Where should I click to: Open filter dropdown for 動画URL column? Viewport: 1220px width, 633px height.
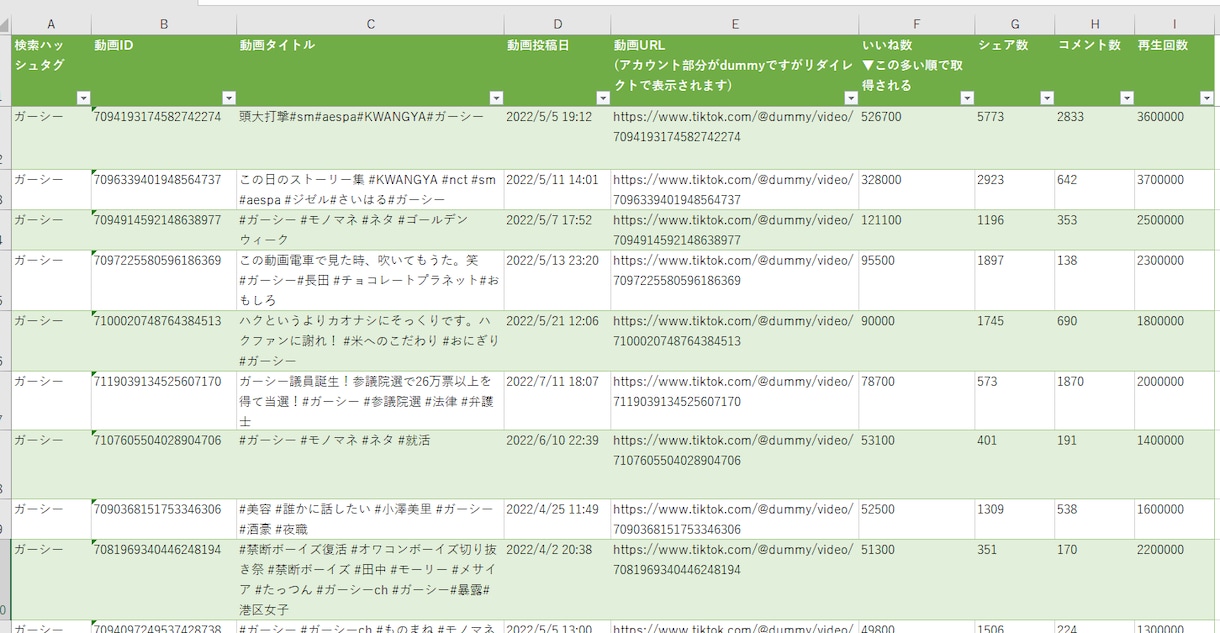point(851,98)
